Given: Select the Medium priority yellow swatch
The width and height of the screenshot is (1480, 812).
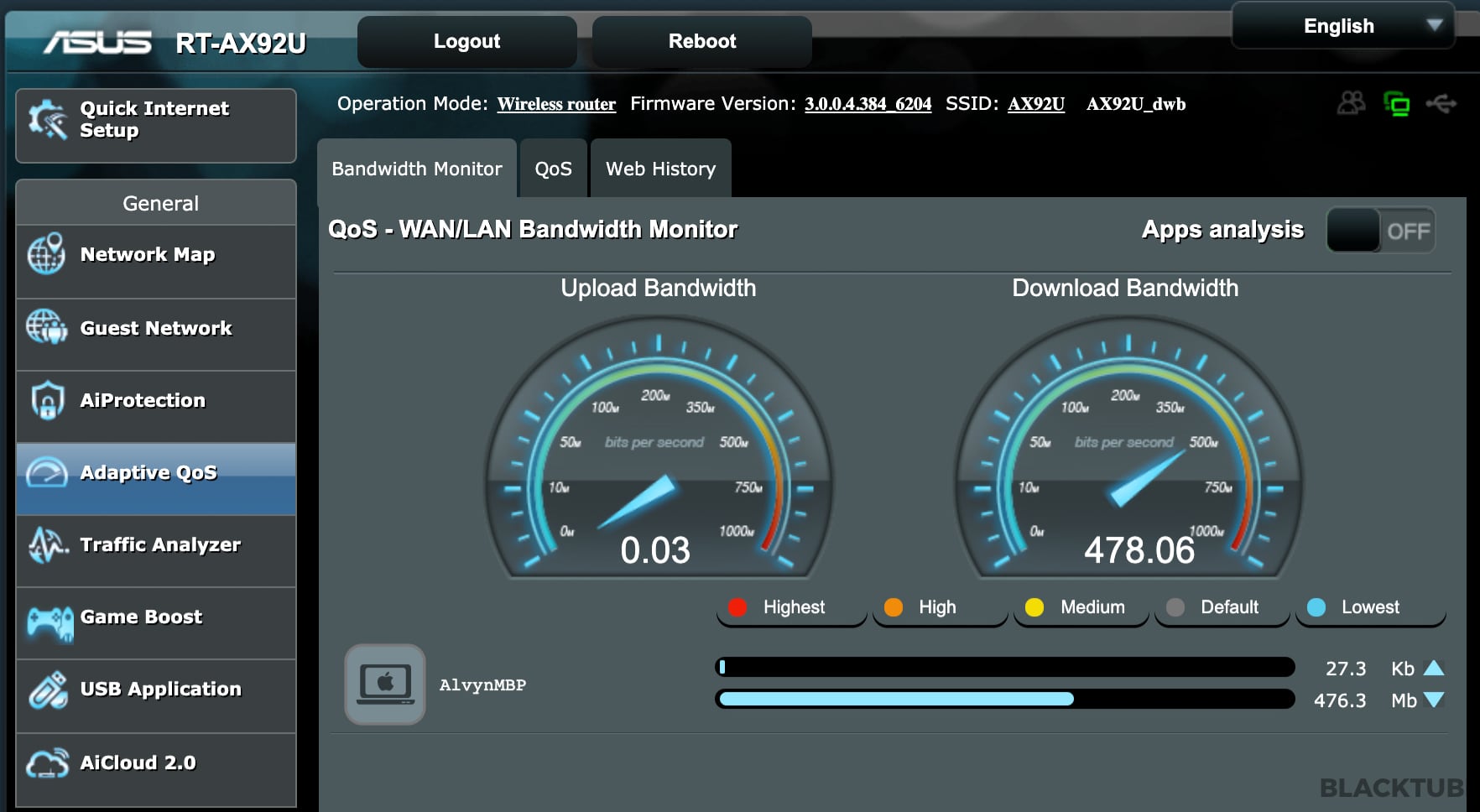Looking at the screenshot, I should pos(1034,607).
